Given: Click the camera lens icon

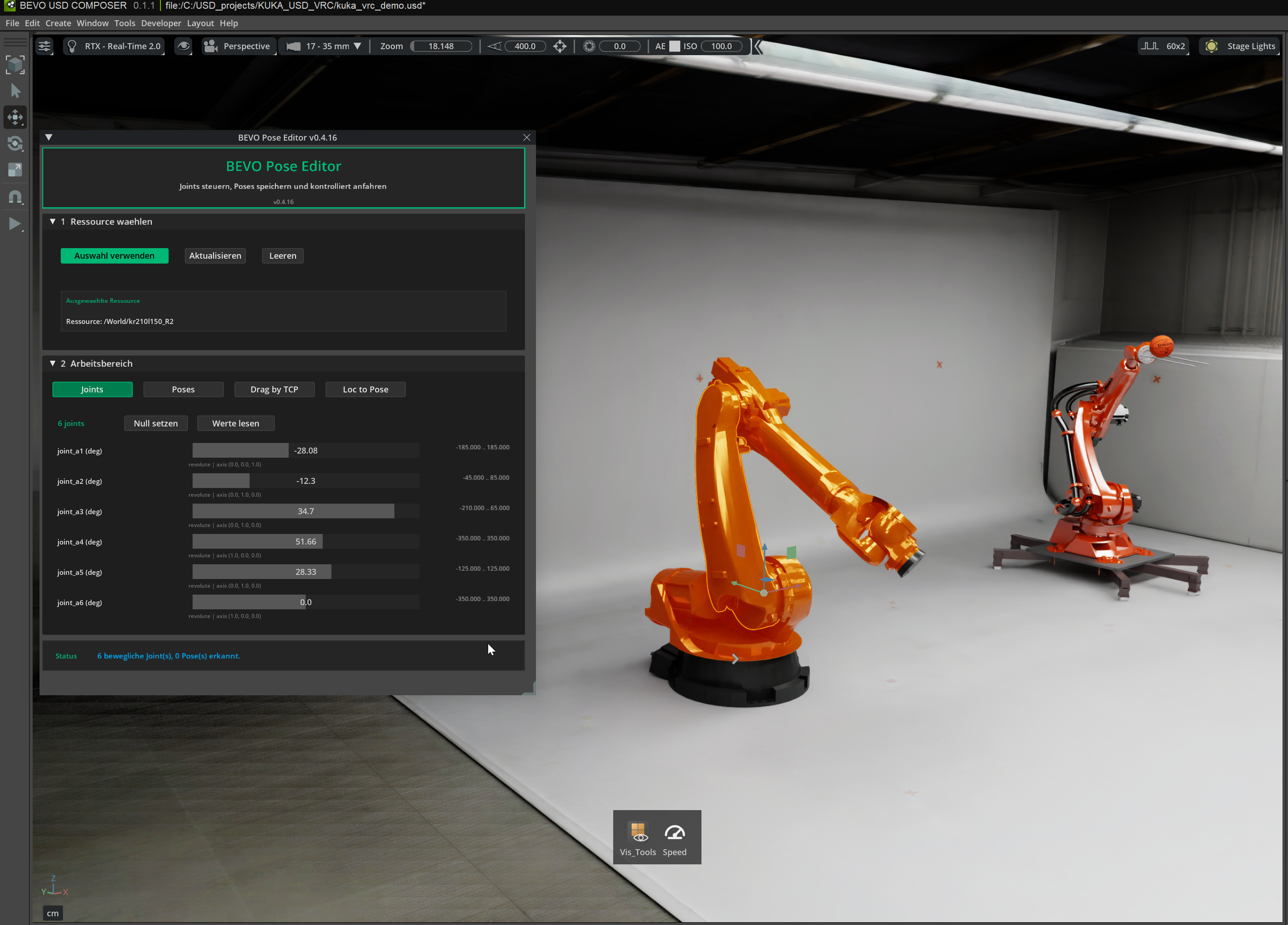Looking at the screenshot, I should pyautogui.click(x=293, y=46).
